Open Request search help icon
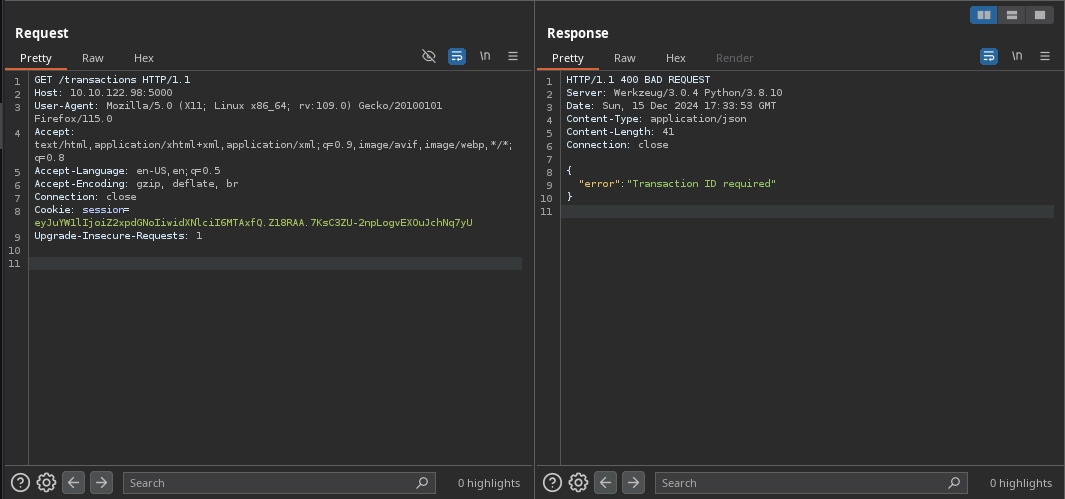 19,483
